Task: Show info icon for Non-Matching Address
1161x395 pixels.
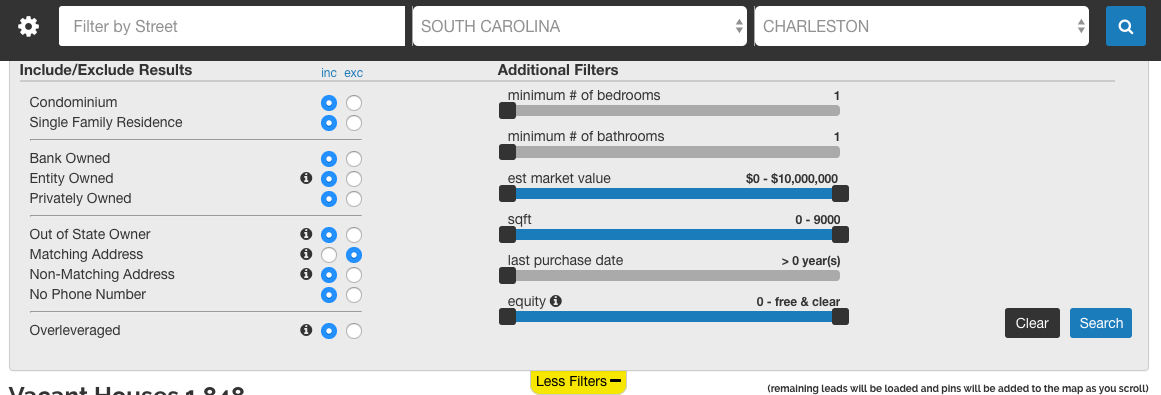Action: pyautogui.click(x=306, y=273)
